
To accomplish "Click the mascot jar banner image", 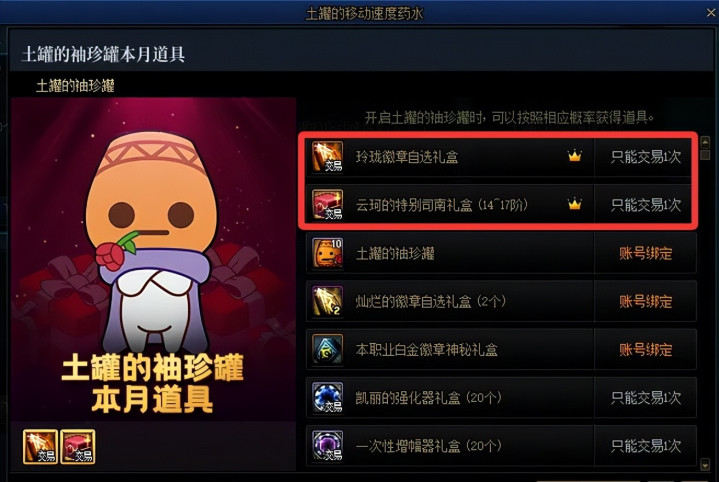I will (153, 259).
